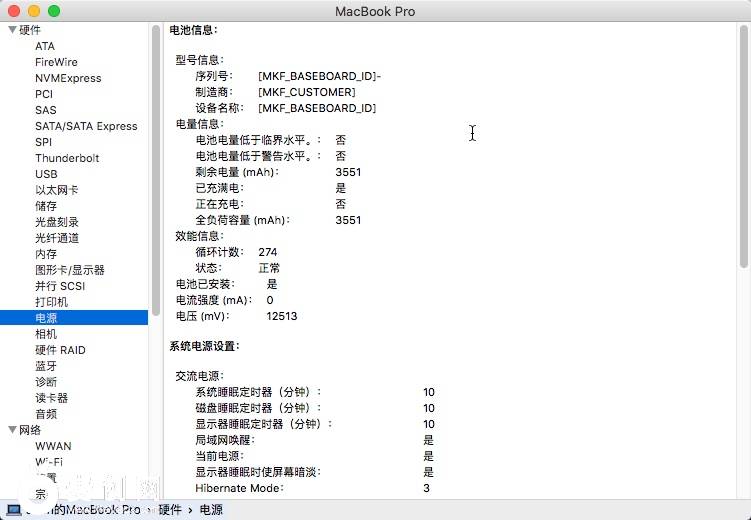Select 以太网卡 in the sidebar
Image resolution: width=751 pixels, height=520 pixels.
pos(56,190)
